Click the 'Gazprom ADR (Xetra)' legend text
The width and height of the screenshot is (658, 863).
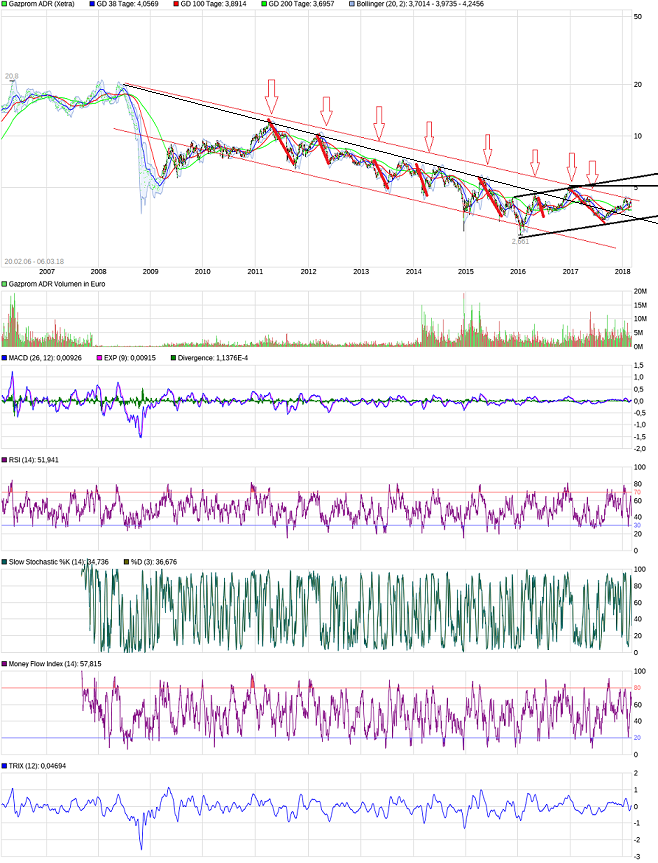[42, 4]
